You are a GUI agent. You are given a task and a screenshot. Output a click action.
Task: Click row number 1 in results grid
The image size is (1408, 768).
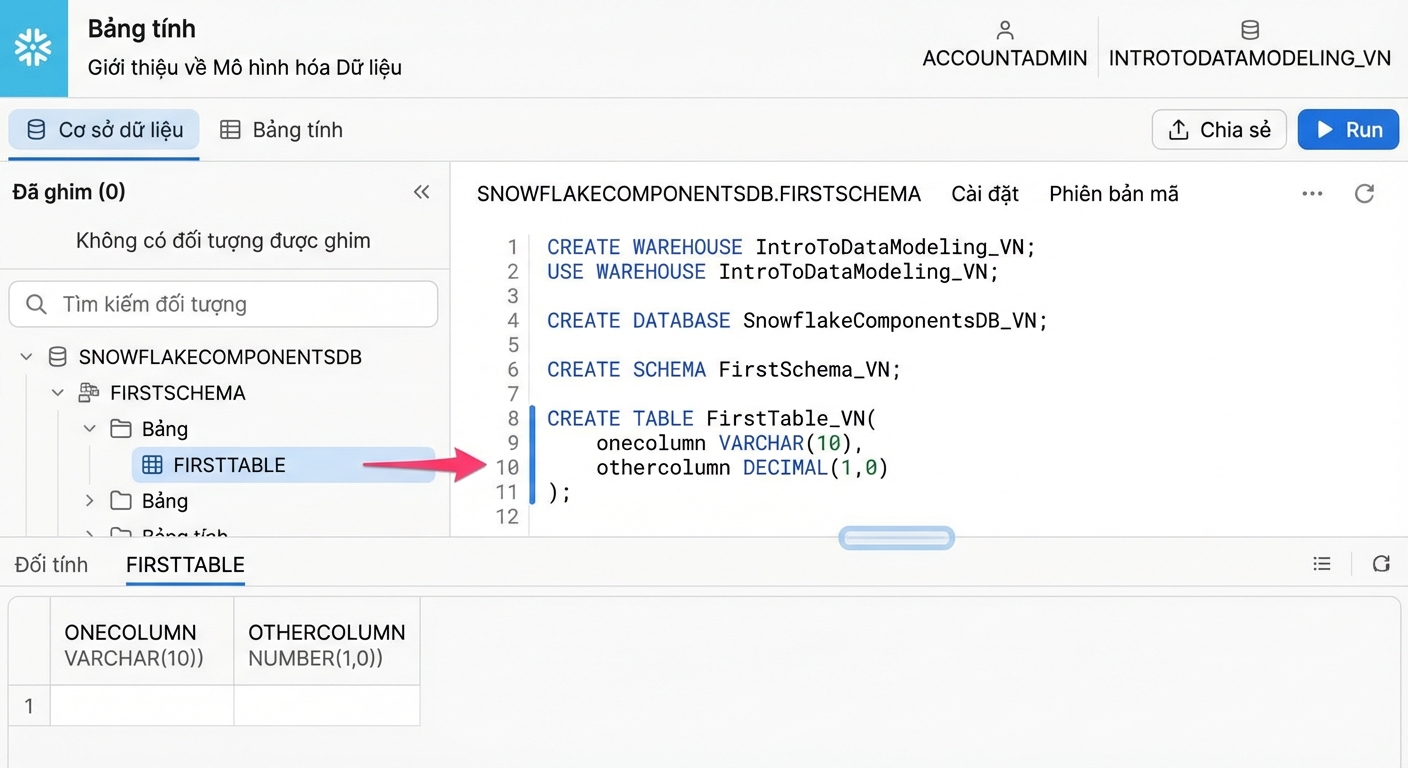[29, 705]
